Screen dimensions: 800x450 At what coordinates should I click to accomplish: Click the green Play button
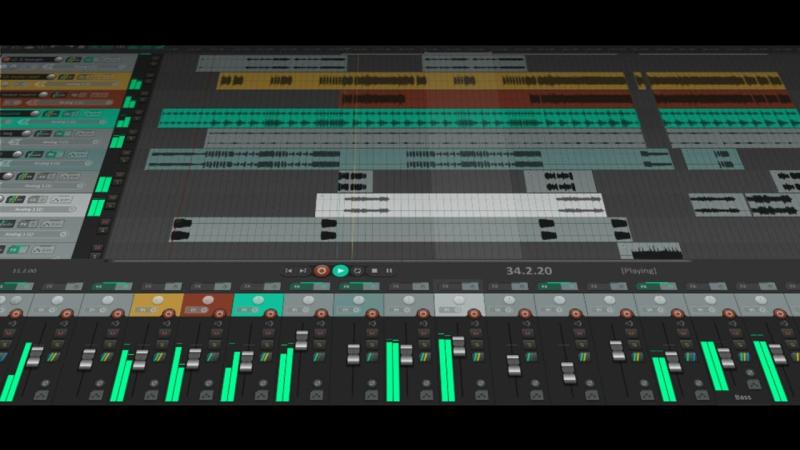340,270
